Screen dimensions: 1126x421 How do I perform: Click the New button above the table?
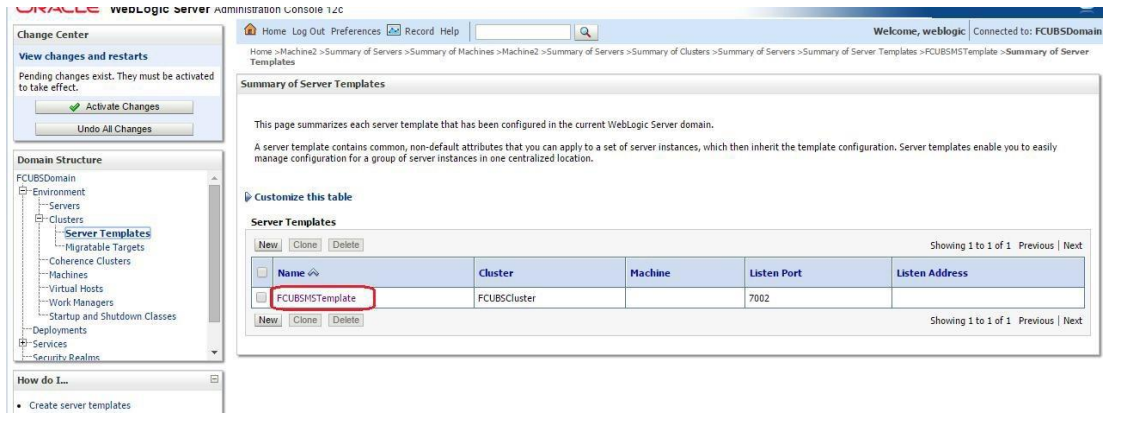click(268, 245)
